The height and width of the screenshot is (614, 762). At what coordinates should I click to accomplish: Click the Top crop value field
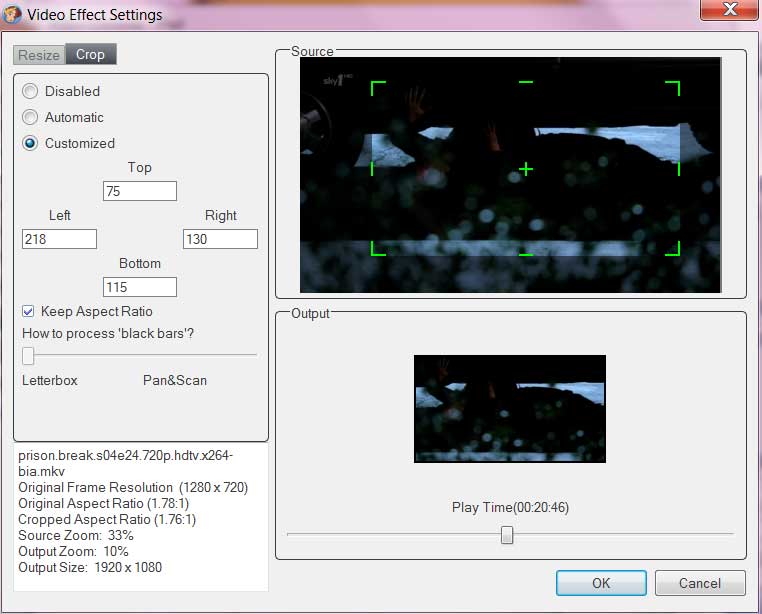pos(140,191)
